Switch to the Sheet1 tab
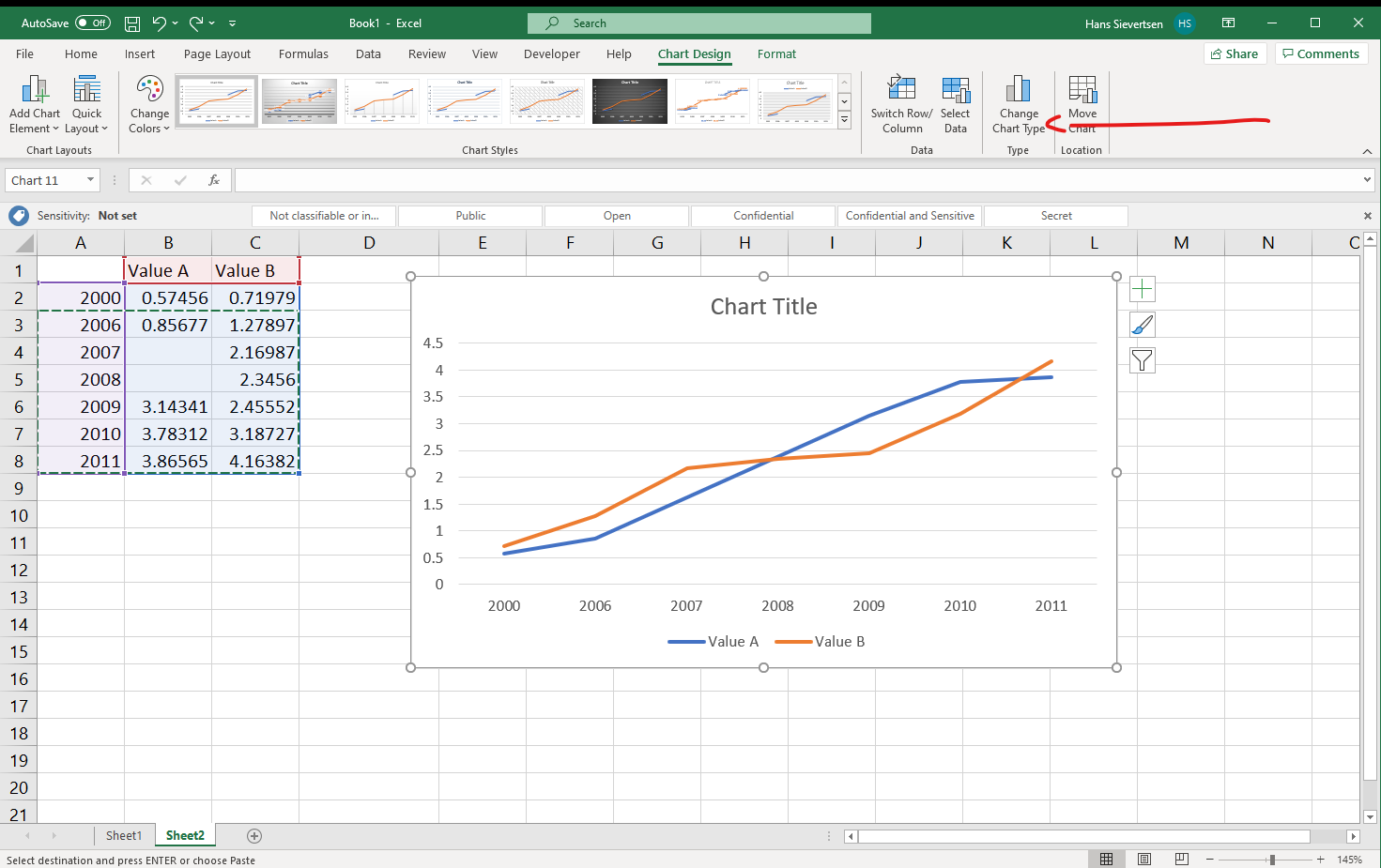Screen dimensions: 1381x868 124,835
